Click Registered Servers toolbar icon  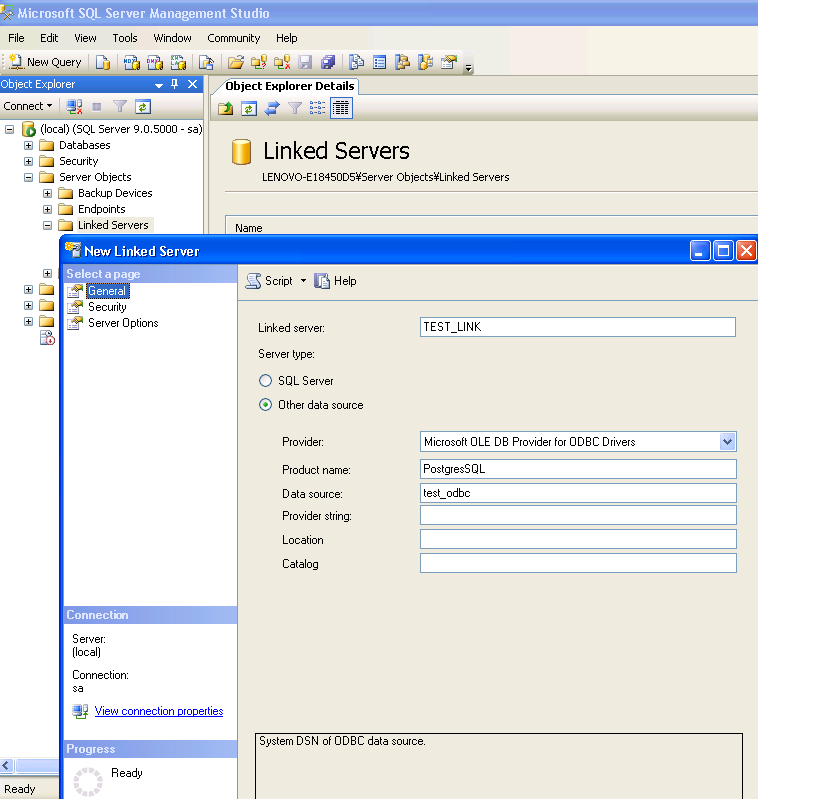tap(357, 63)
